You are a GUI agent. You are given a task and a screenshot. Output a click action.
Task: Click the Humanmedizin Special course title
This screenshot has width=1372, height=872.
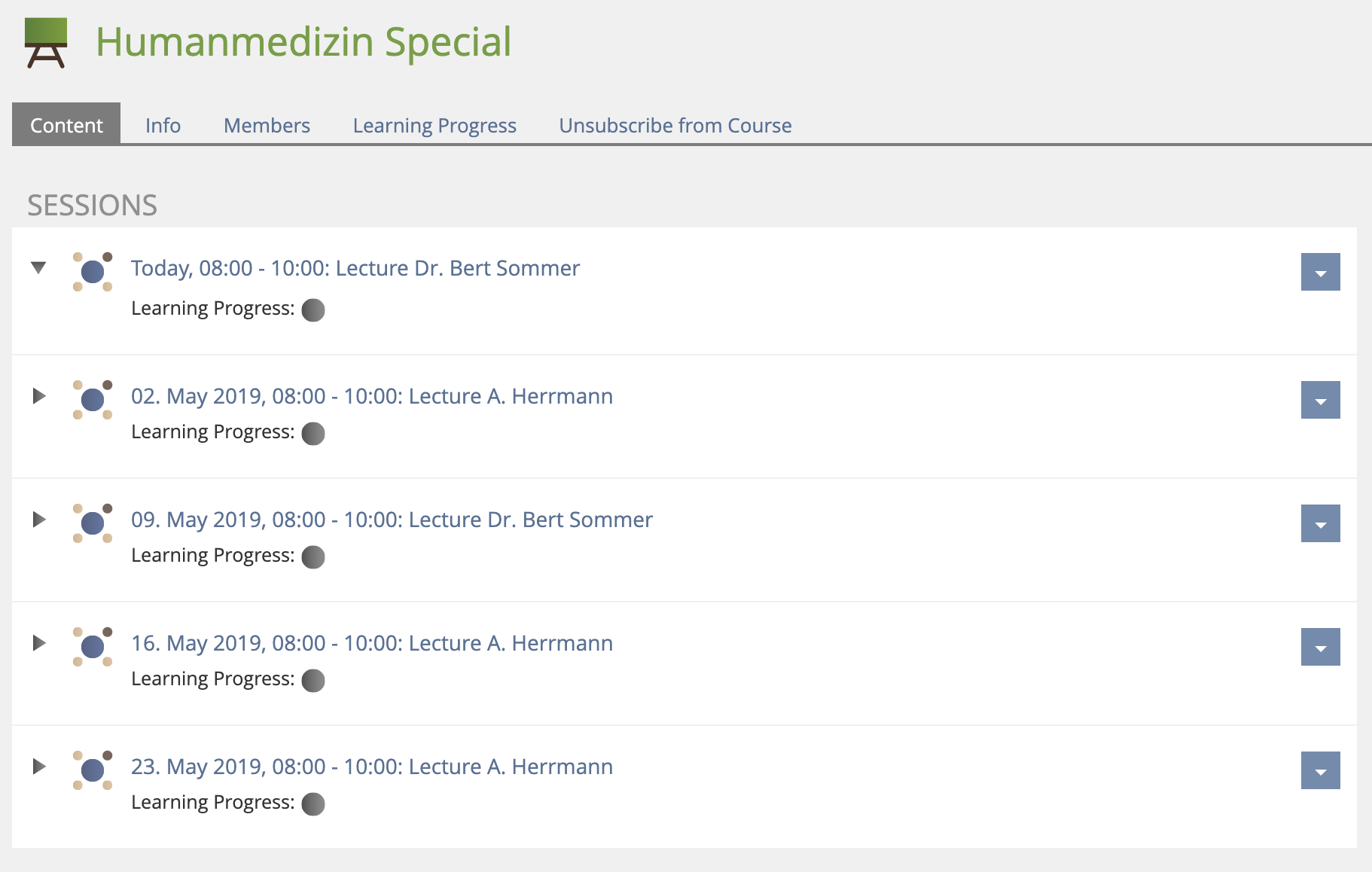point(303,42)
